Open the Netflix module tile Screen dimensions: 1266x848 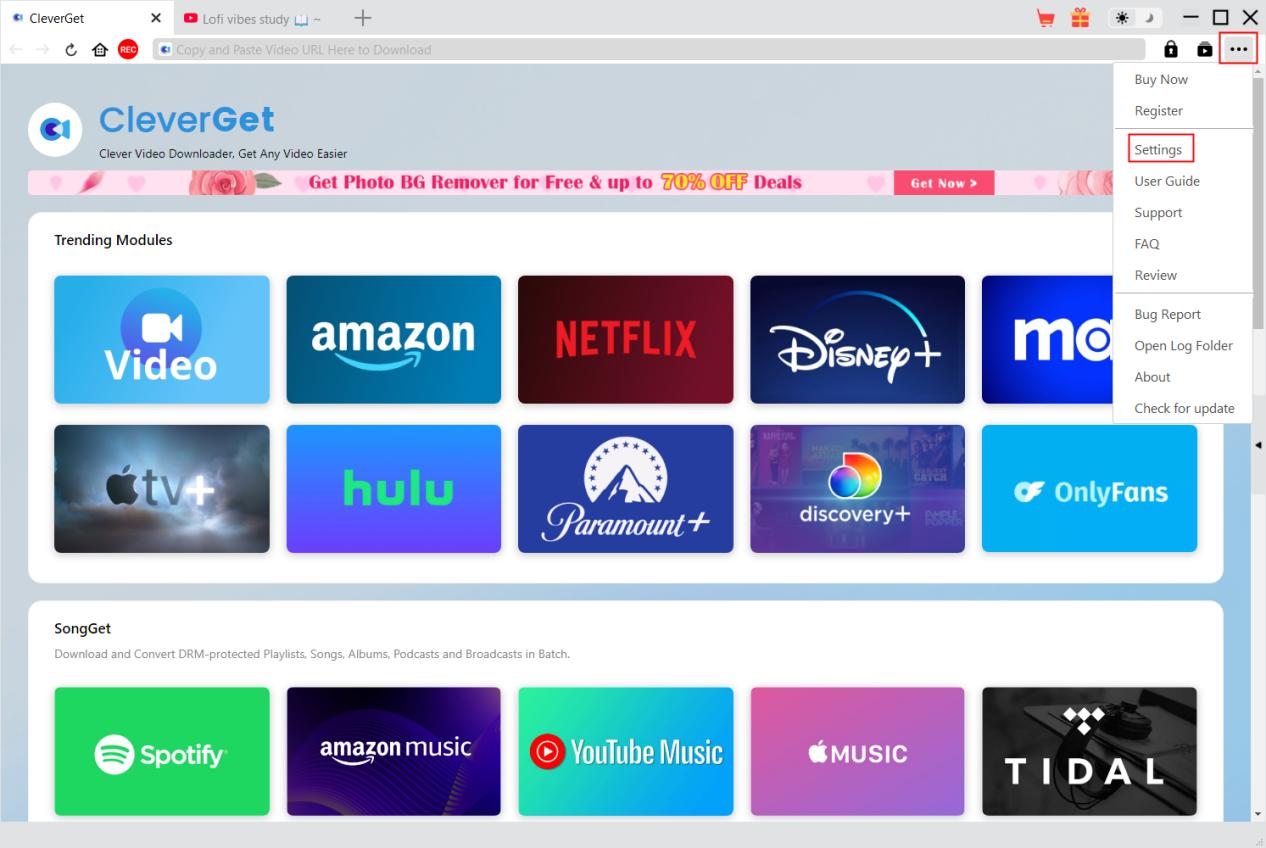[x=625, y=339]
